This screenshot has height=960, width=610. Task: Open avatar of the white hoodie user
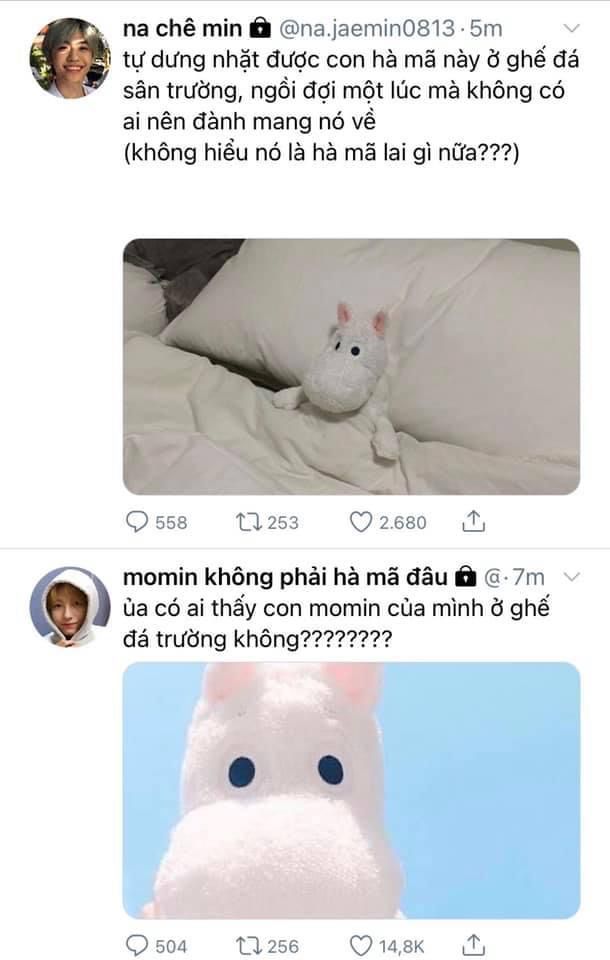tap(69, 607)
